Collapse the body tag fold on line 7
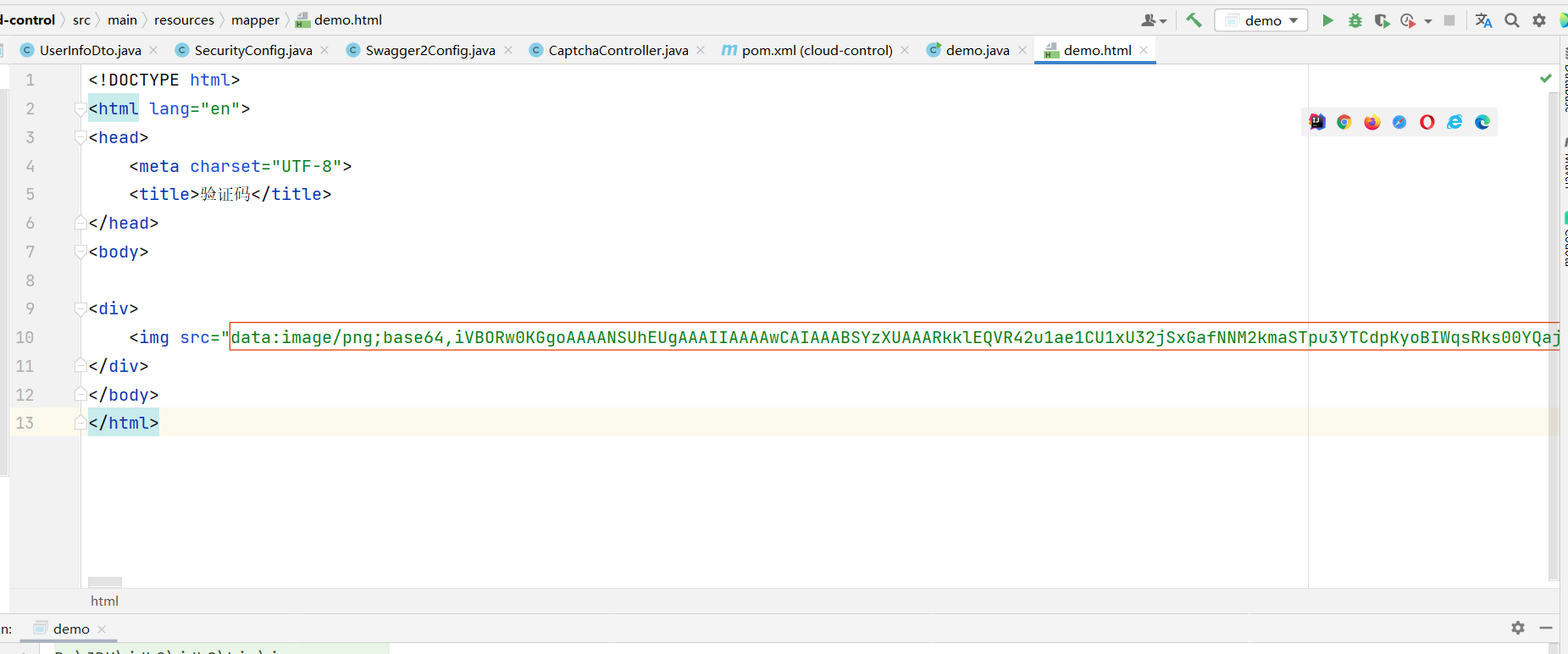The image size is (1568, 654). [80, 252]
